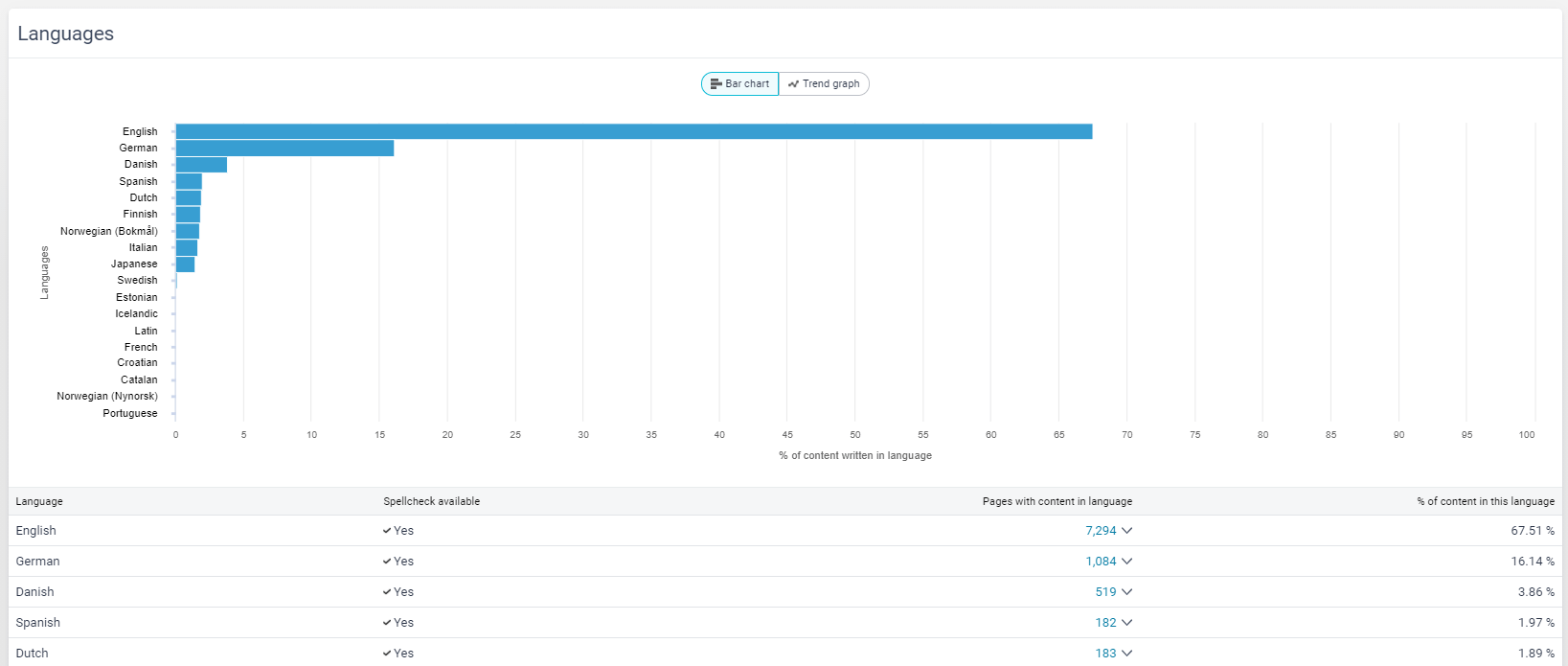Open the 7,294 English pages link
This screenshot has height=666, width=1568.
1101,531
